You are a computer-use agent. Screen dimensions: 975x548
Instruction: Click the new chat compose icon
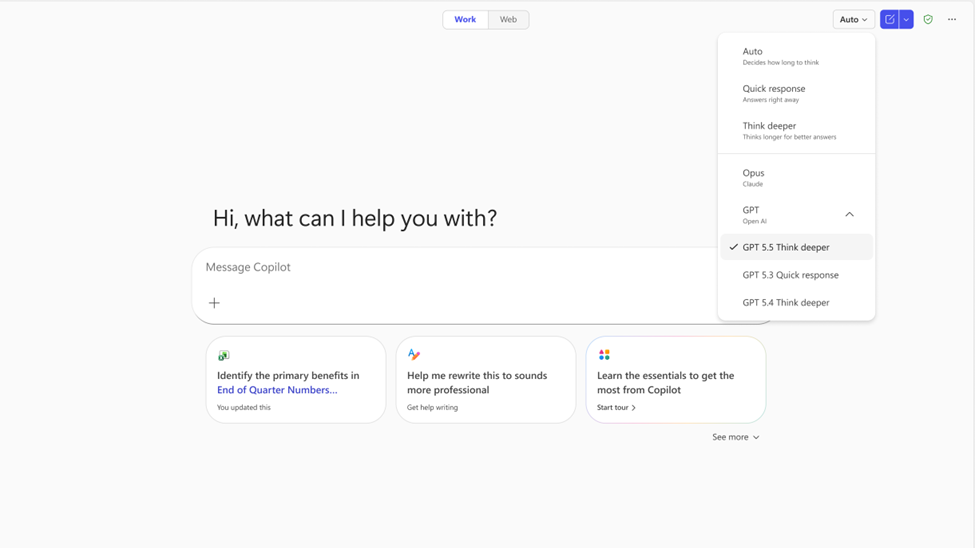(x=889, y=19)
